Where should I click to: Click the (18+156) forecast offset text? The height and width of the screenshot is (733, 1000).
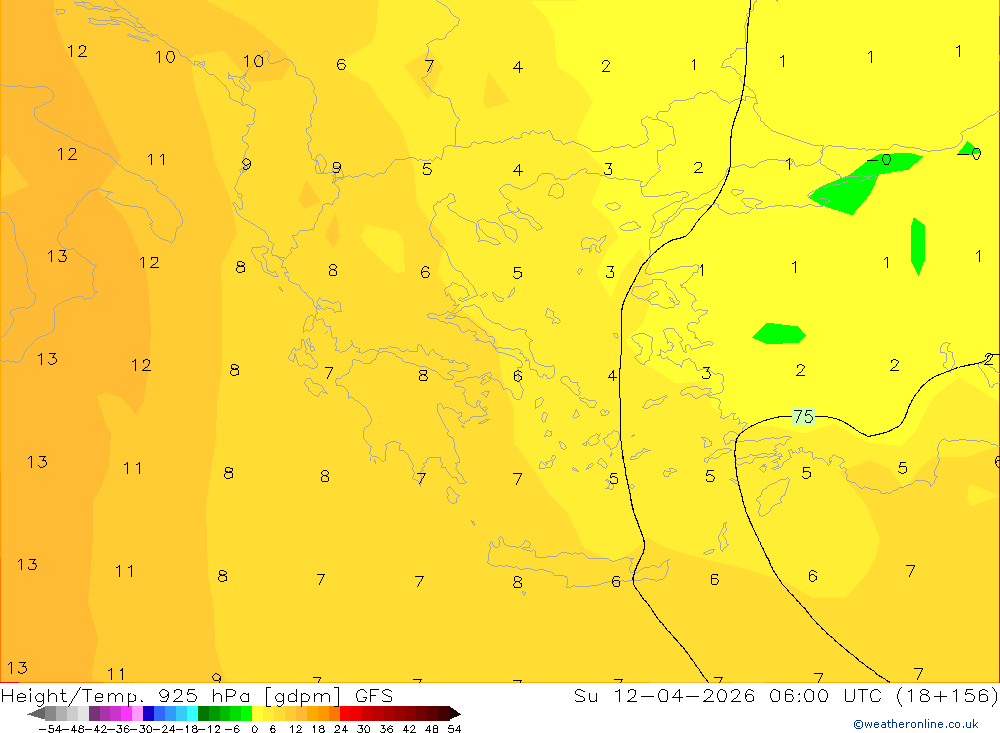point(946,695)
